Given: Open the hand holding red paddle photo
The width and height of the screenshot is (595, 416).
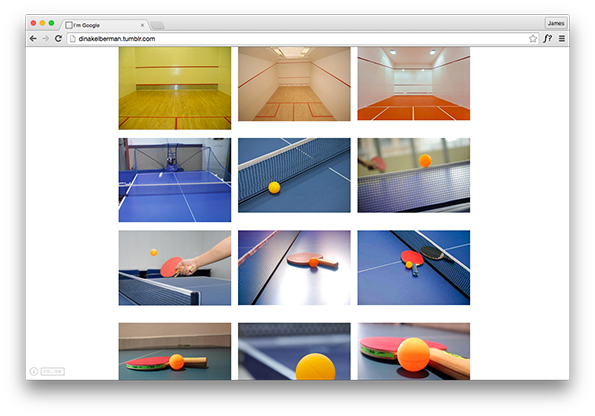Looking at the screenshot, I should click(x=175, y=268).
